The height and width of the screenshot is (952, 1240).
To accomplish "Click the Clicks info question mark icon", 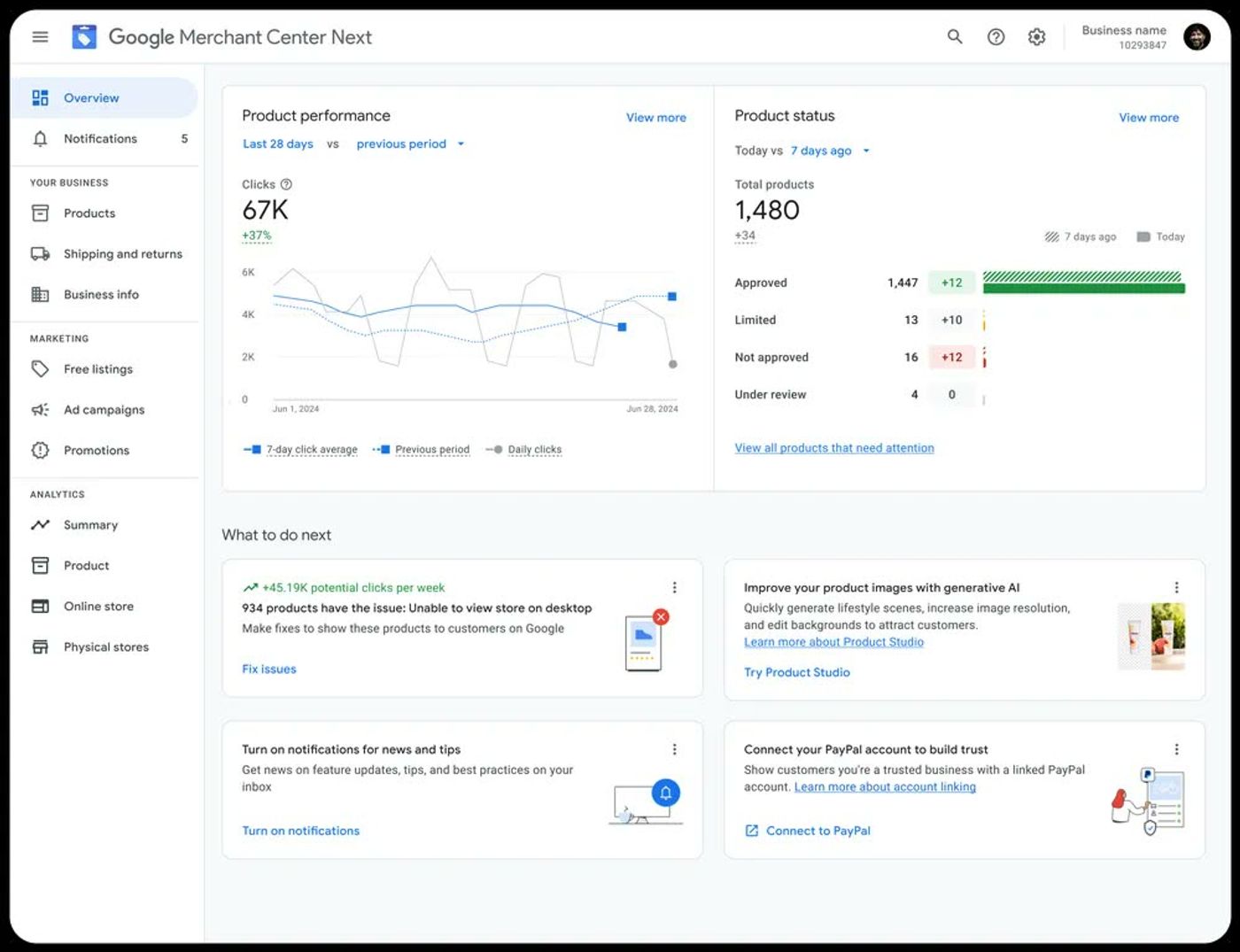I will (286, 184).
